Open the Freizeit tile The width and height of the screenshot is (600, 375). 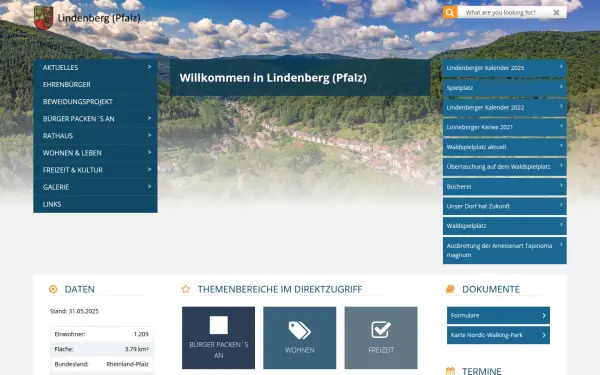click(x=381, y=338)
